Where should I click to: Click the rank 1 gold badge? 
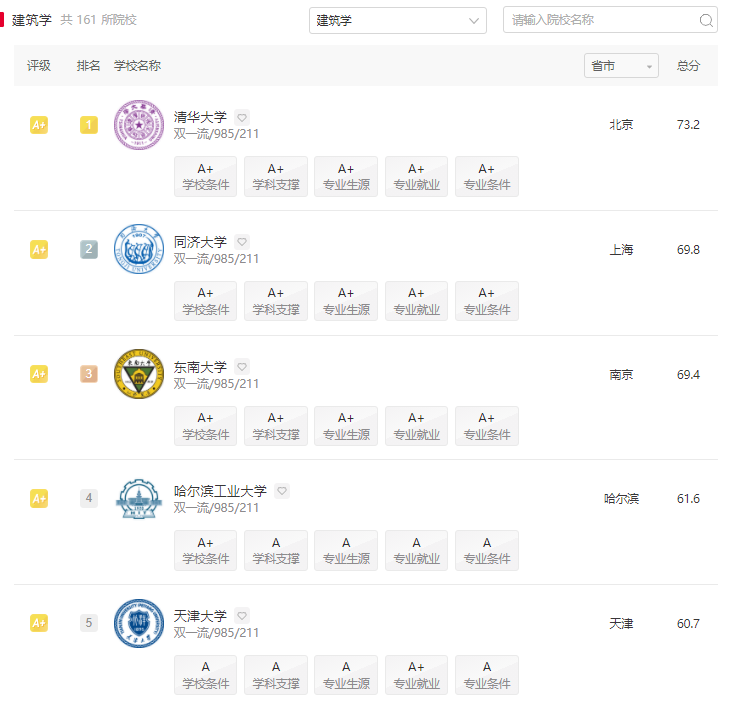(x=89, y=125)
